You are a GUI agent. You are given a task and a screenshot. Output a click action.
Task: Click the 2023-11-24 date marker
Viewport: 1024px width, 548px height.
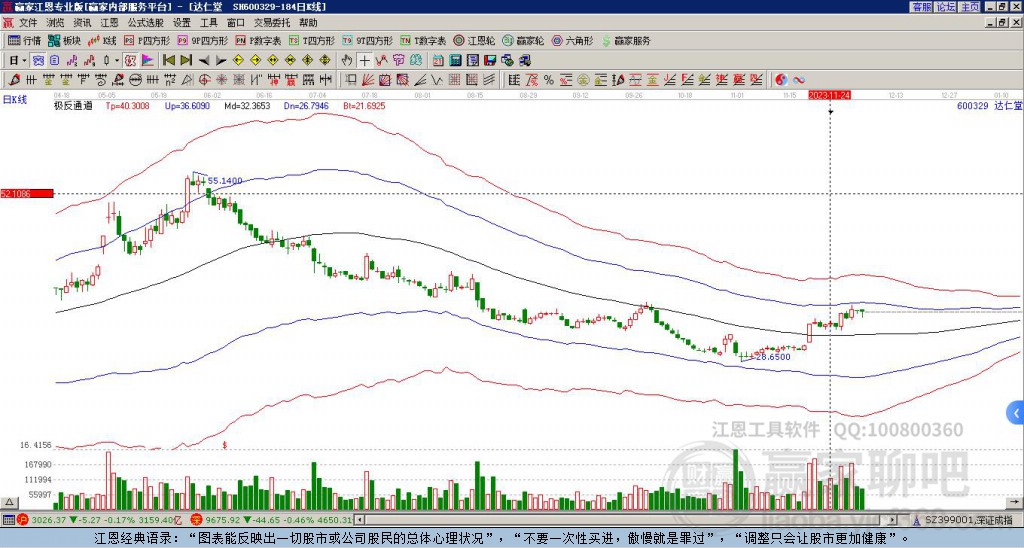click(829, 95)
